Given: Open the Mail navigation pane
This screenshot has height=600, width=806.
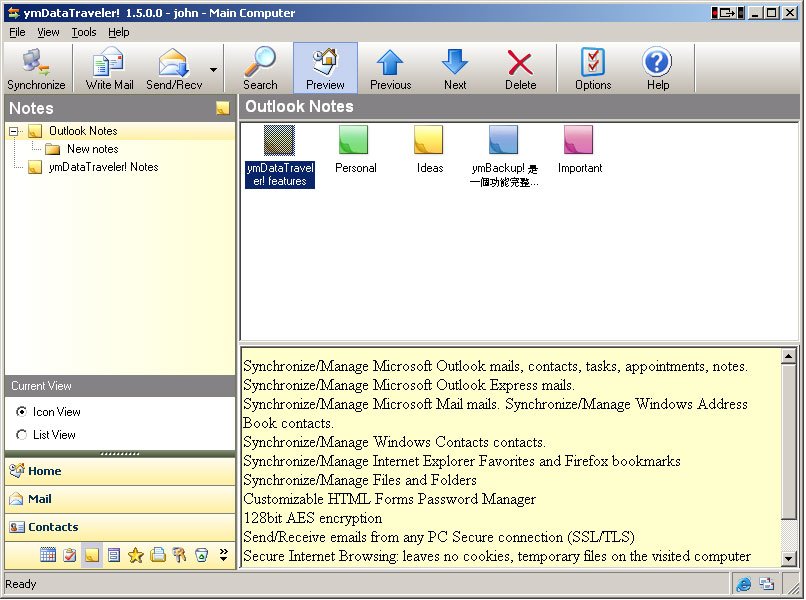Looking at the screenshot, I should (x=120, y=499).
